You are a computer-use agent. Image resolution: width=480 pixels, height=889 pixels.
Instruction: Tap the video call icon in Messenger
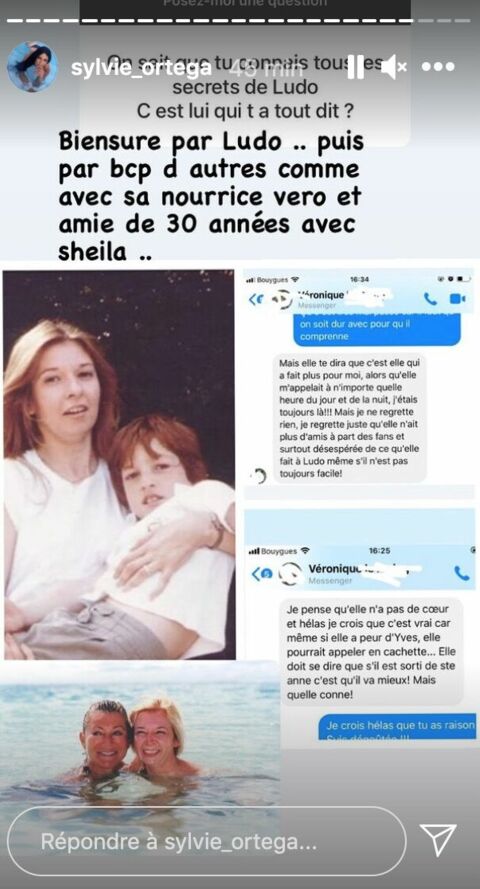(x=457, y=299)
